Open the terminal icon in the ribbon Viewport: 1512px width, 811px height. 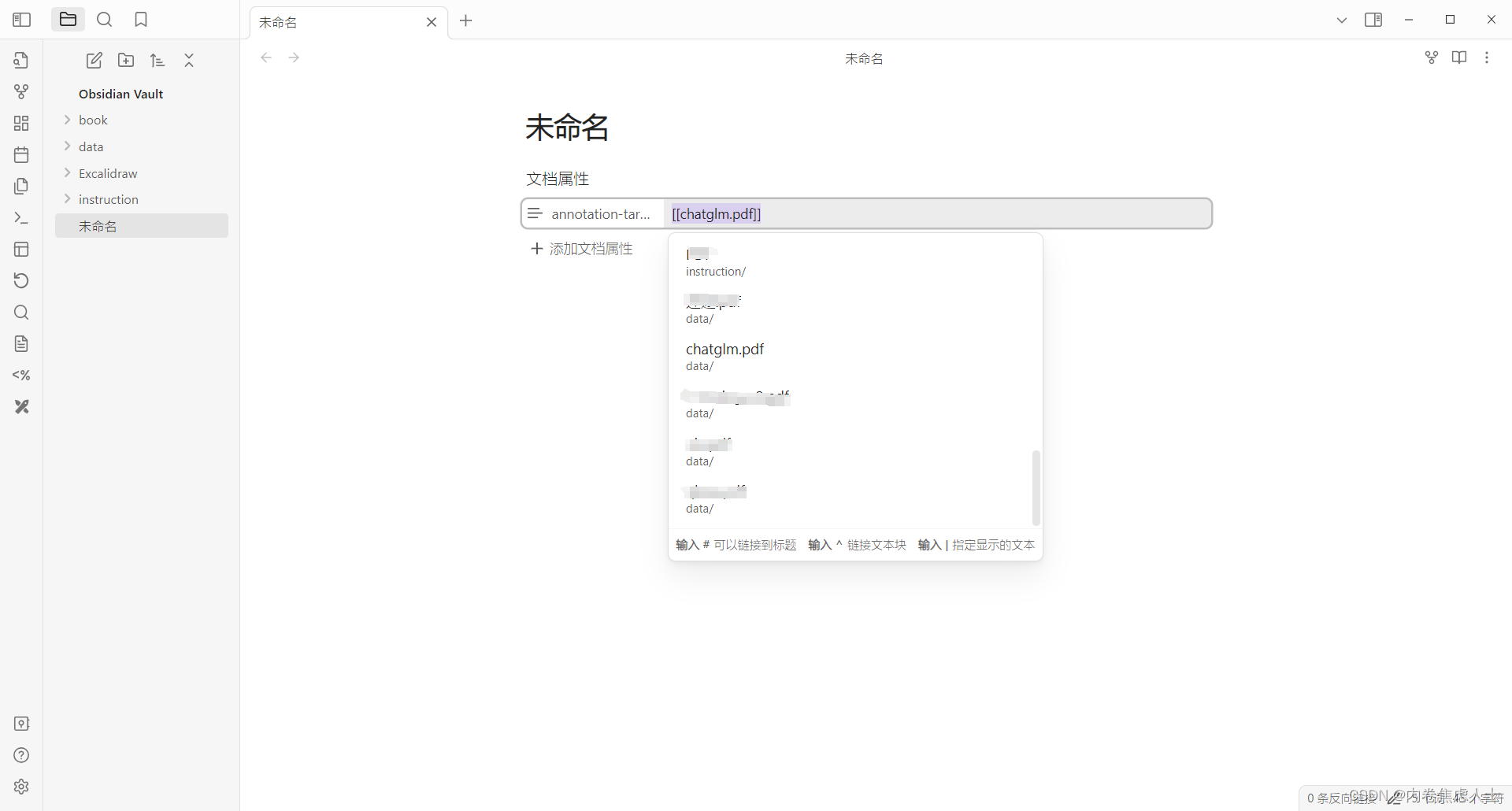coord(21,218)
